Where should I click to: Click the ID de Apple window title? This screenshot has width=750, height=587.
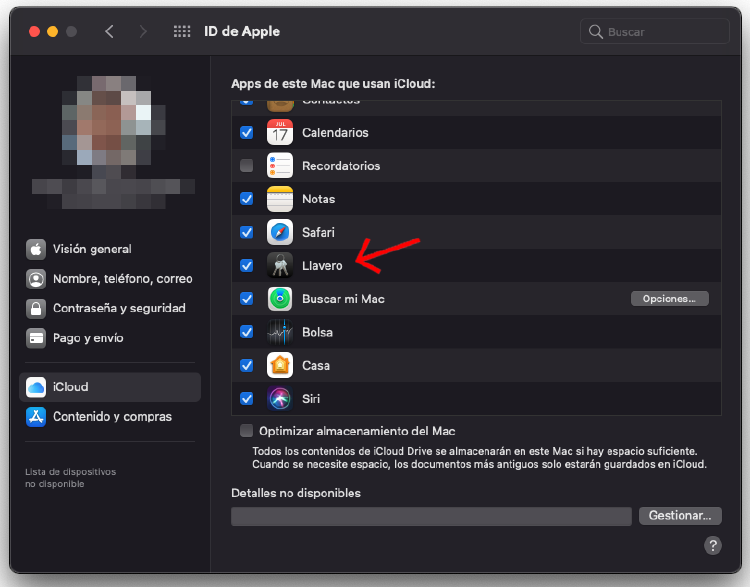[242, 32]
